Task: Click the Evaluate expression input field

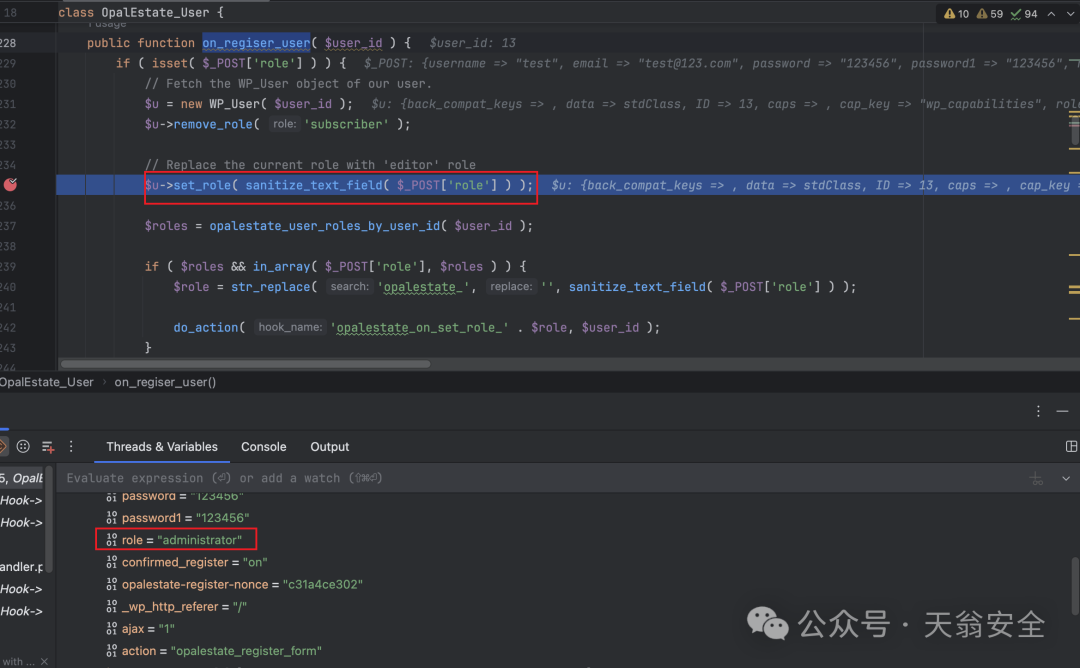Action: pos(537,478)
